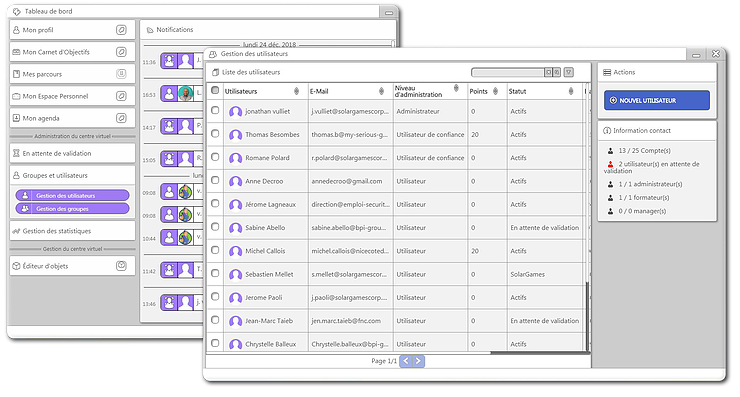This screenshot has height=397, width=740.
Task: Open filter dropdown next to search field
Action: [x=569, y=72]
